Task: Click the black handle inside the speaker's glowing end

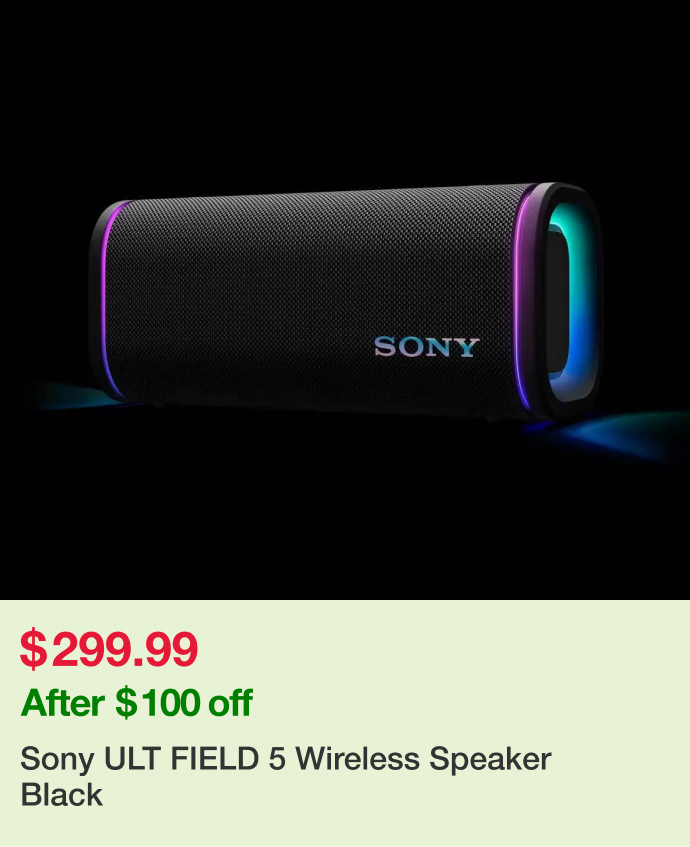Action: click(559, 302)
